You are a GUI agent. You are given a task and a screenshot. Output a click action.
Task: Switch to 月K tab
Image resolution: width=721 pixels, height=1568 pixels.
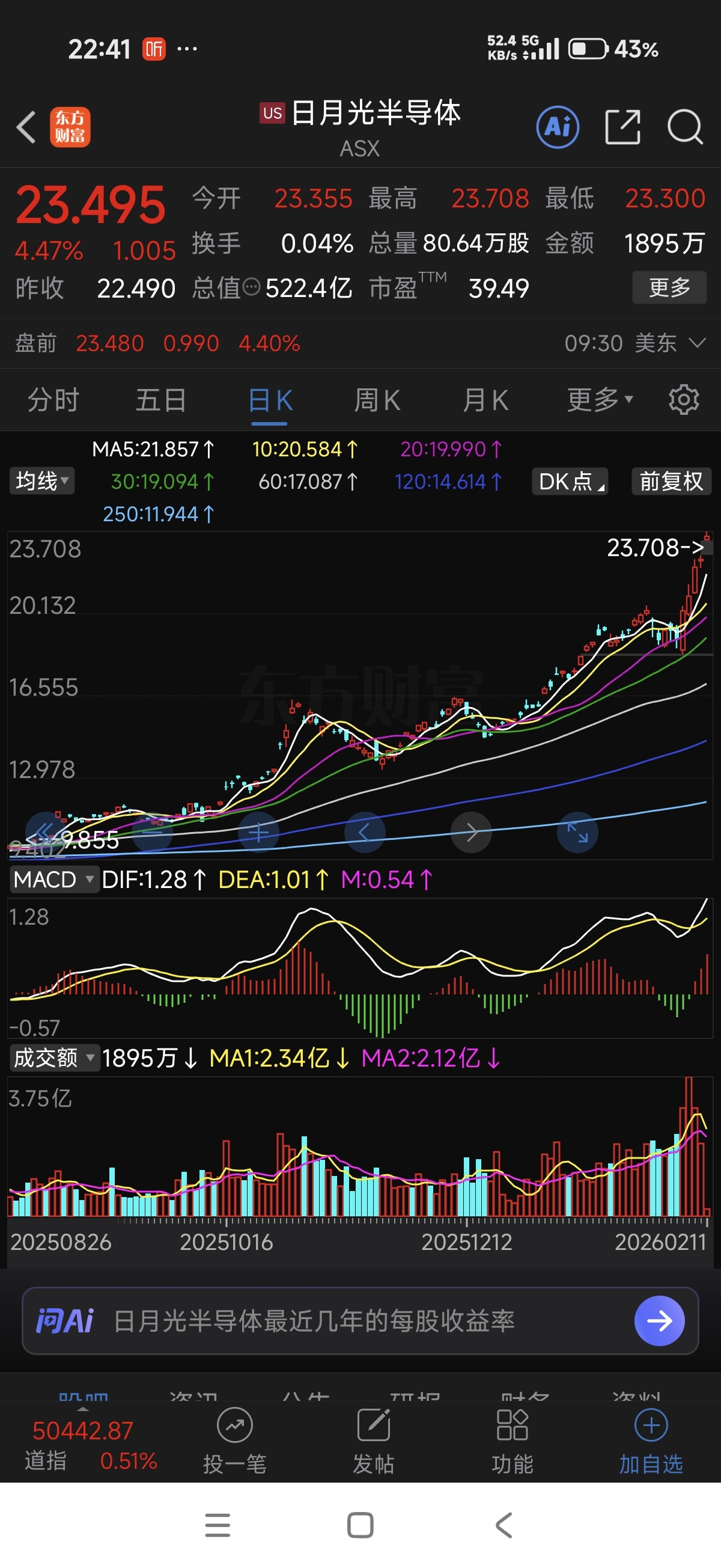(x=485, y=400)
